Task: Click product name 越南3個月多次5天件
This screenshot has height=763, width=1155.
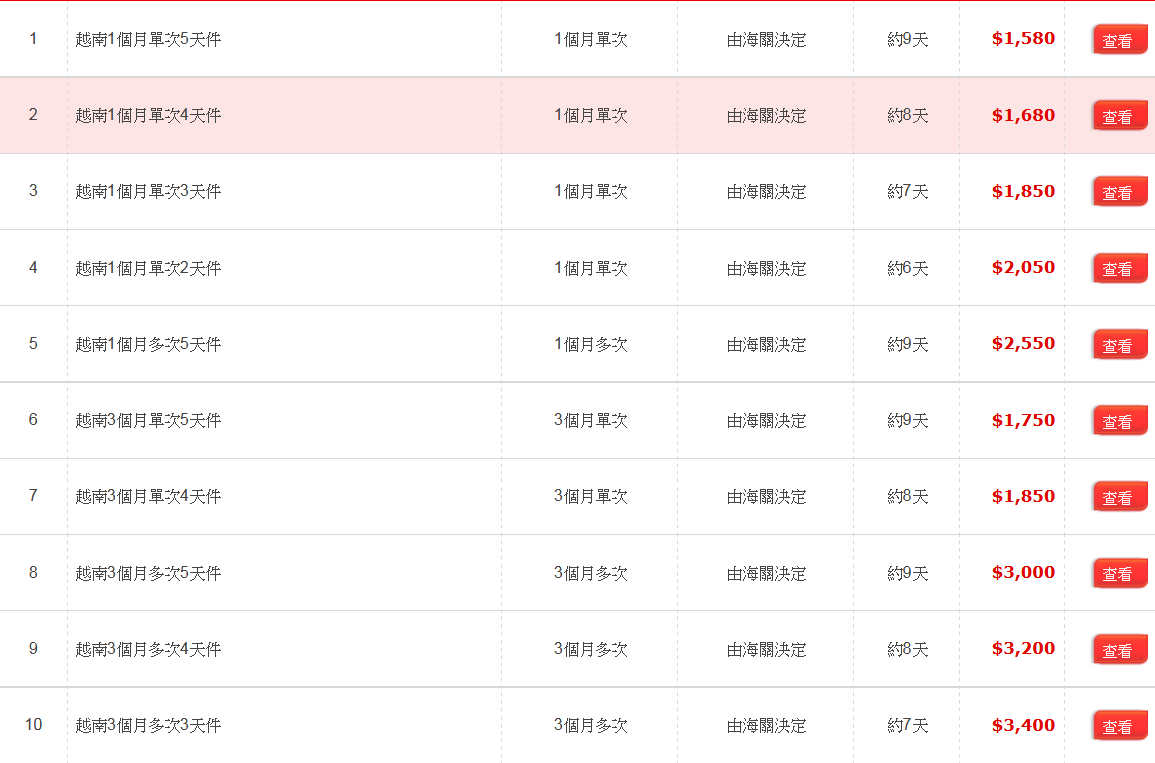Action: (148, 573)
